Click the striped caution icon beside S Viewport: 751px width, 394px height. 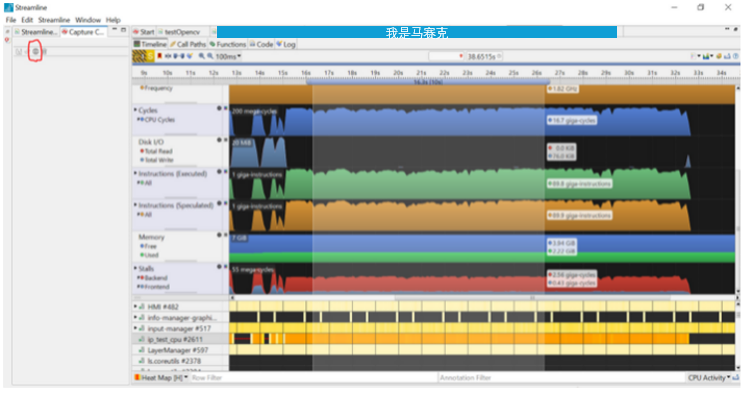[139, 56]
